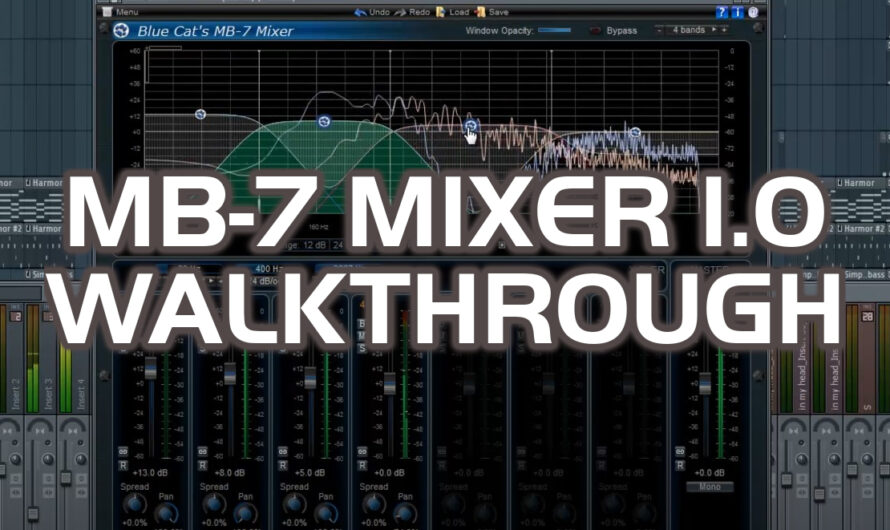This screenshot has height=530, width=890.
Task: Click the Spread knob of the +13.0 dB band
Action: [x=135, y=504]
